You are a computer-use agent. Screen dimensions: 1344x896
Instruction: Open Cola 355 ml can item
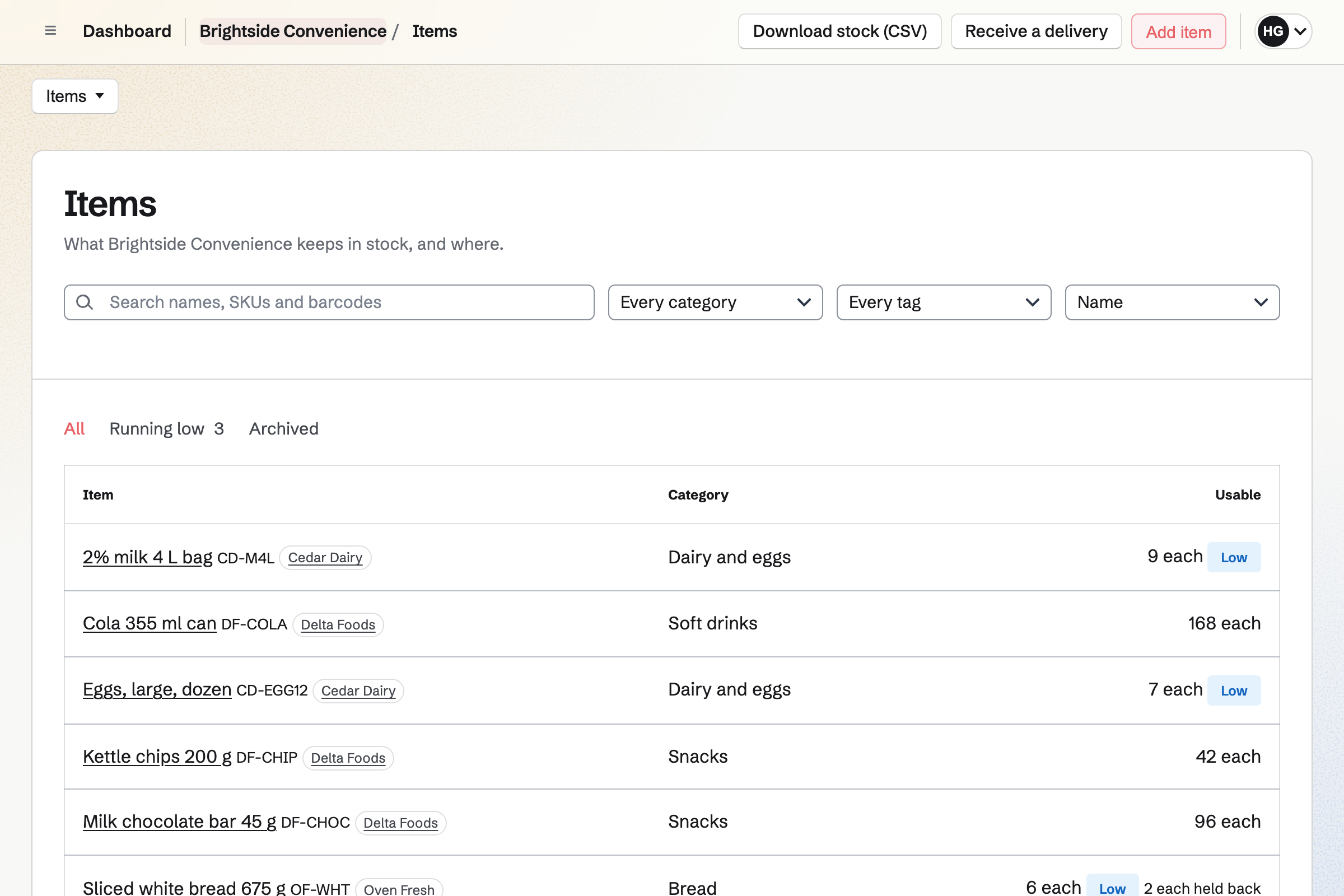click(x=150, y=623)
